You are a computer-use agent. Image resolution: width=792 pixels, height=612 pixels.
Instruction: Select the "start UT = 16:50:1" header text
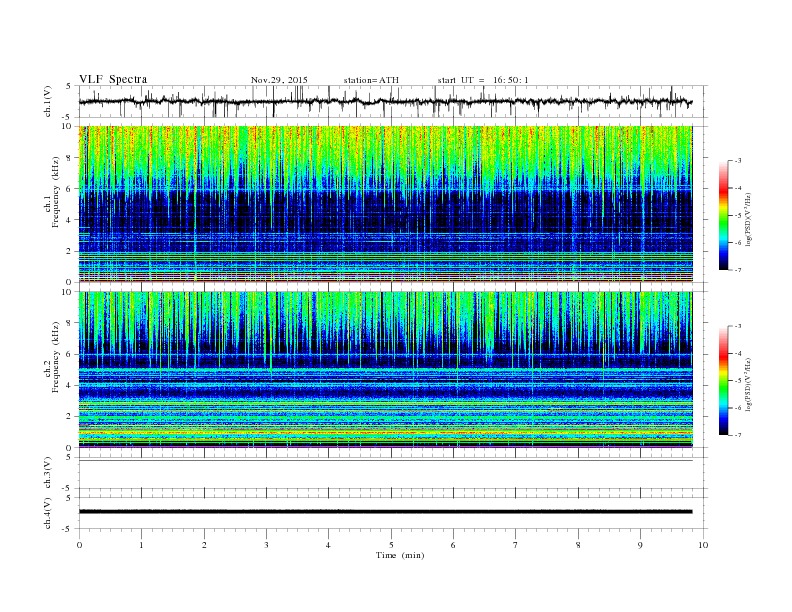483,80
